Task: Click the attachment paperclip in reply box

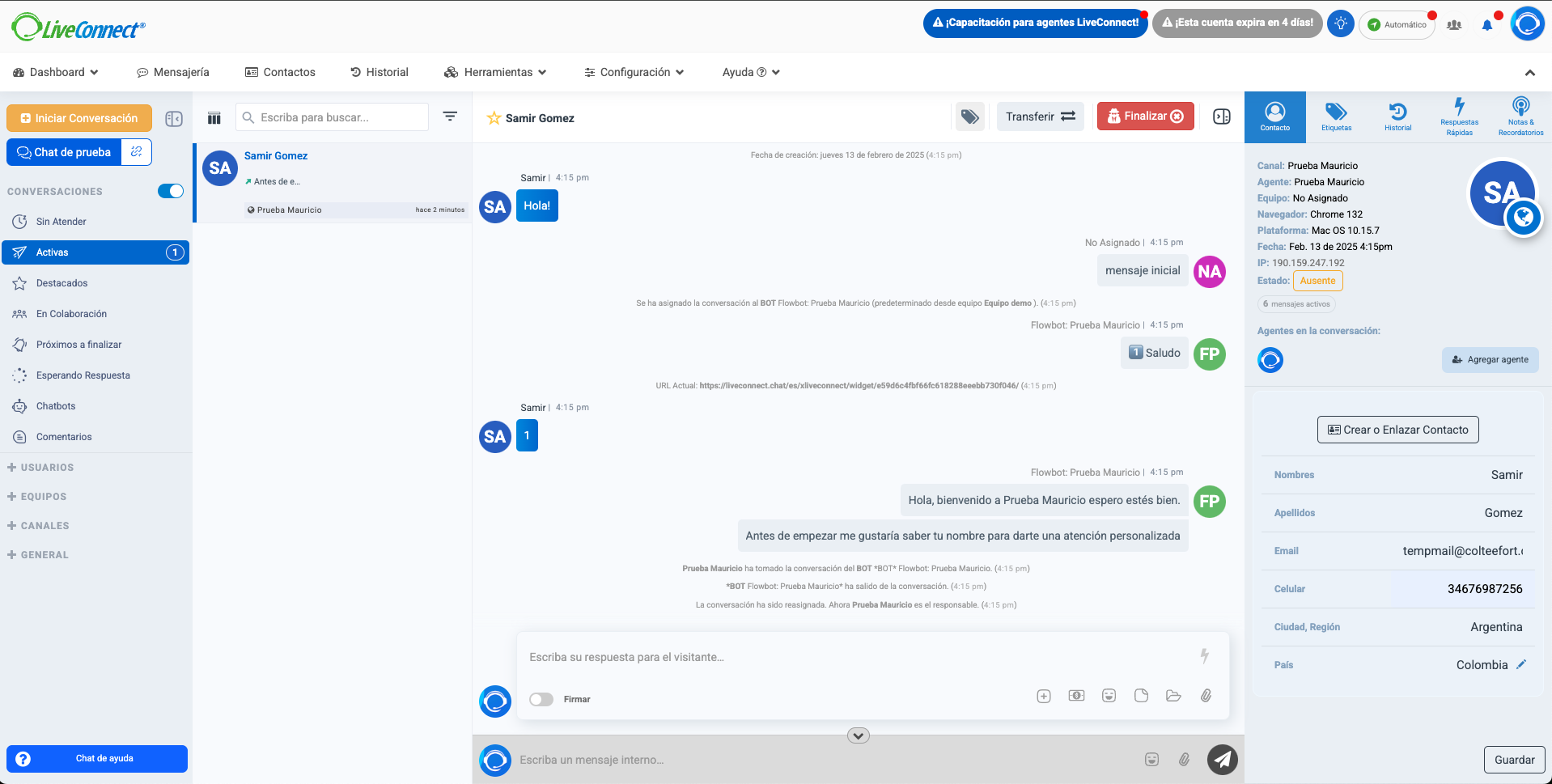Action: tap(1206, 696)
